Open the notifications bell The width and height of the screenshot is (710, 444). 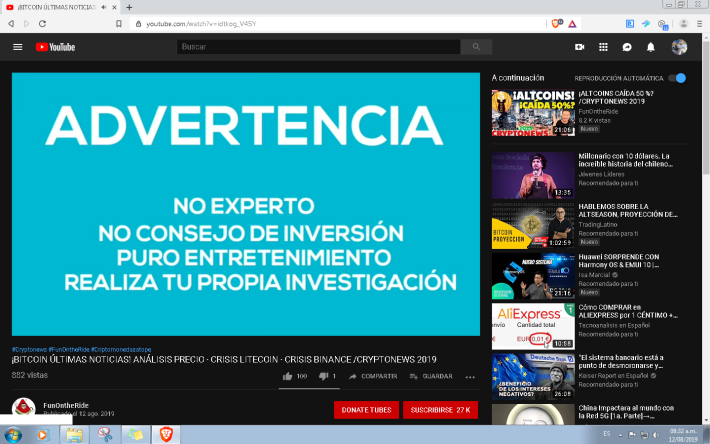651,47
